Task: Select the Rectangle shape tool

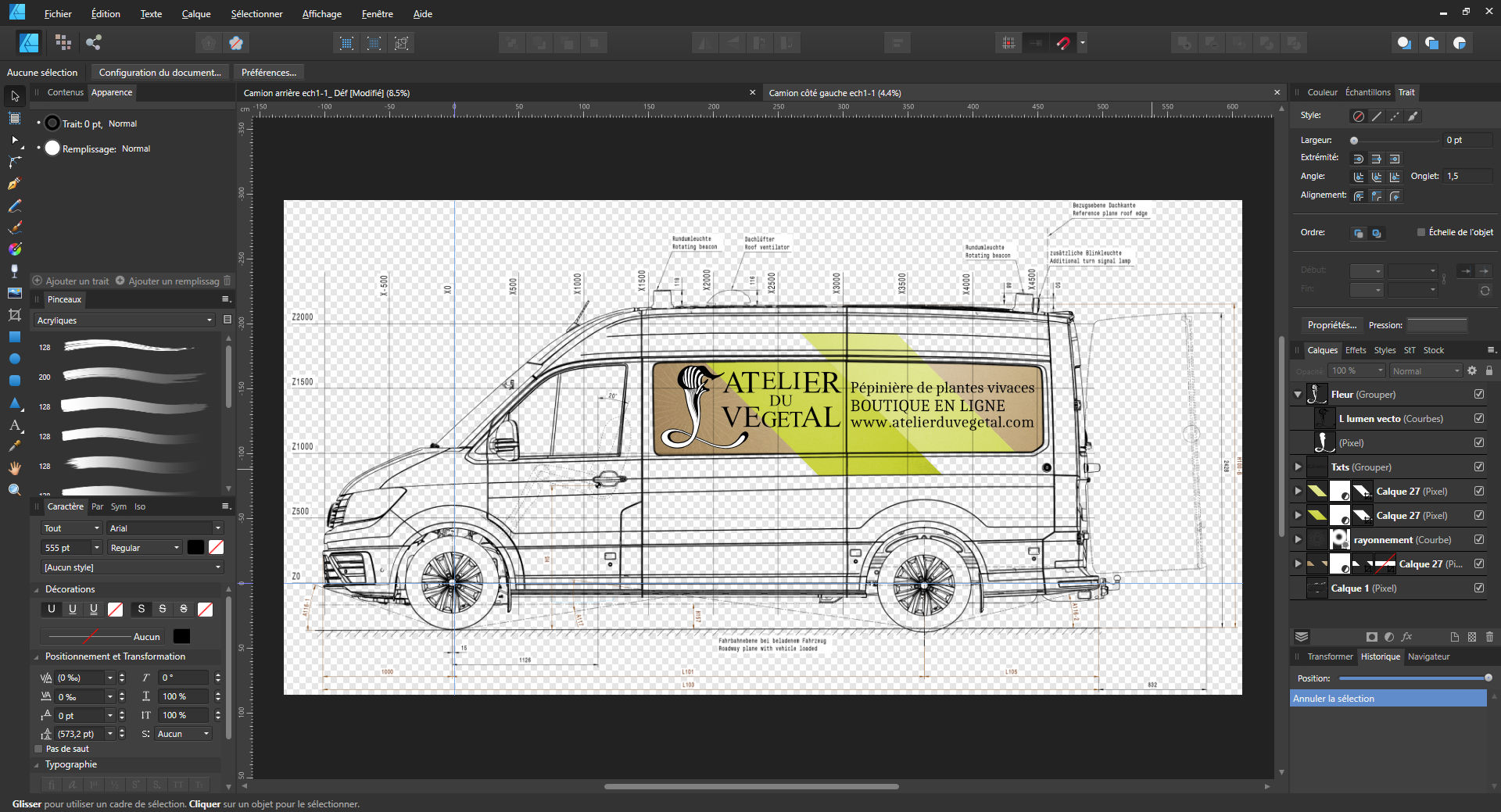Action: point(15,337)
